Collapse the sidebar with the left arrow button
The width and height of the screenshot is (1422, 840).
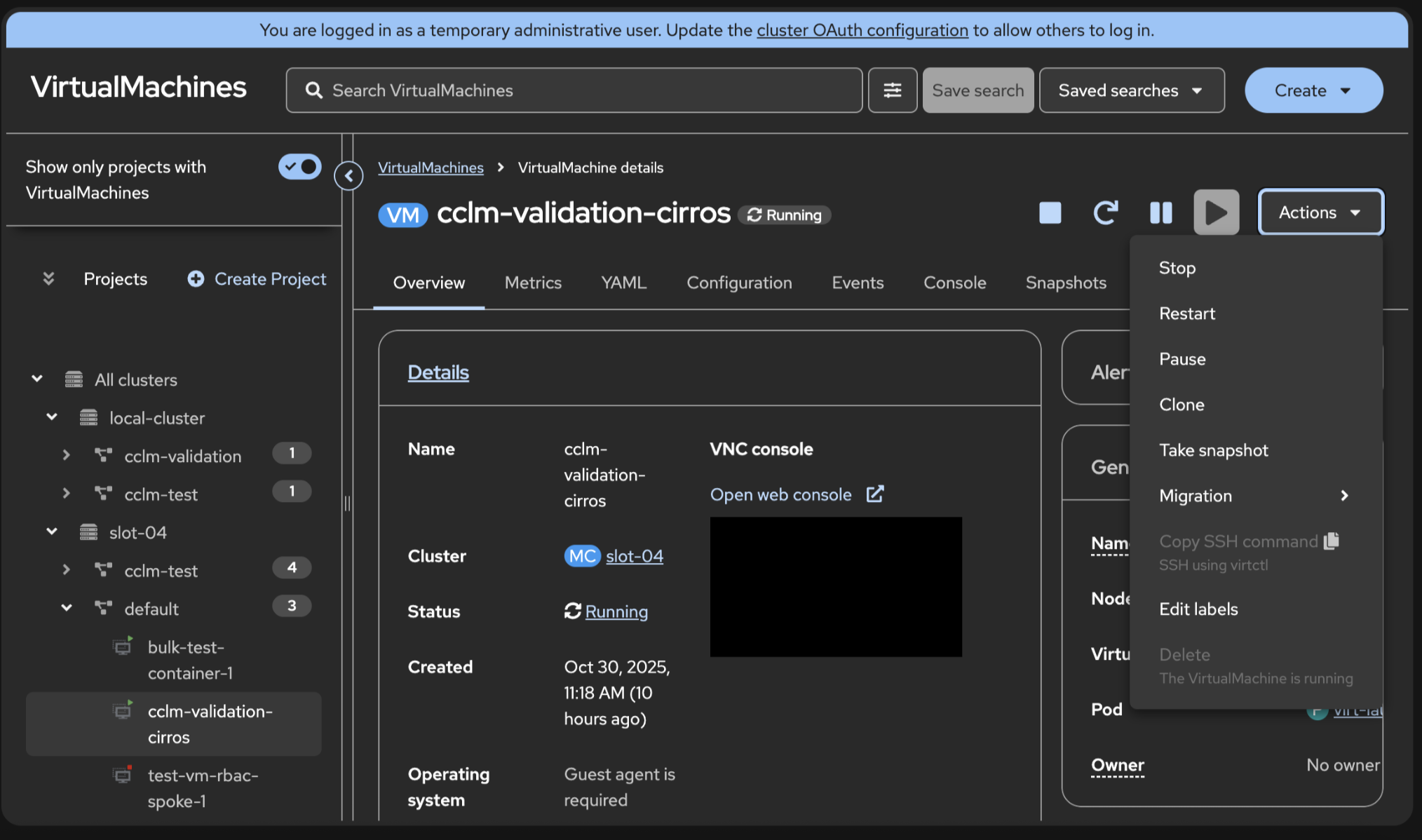pos(348,176)
